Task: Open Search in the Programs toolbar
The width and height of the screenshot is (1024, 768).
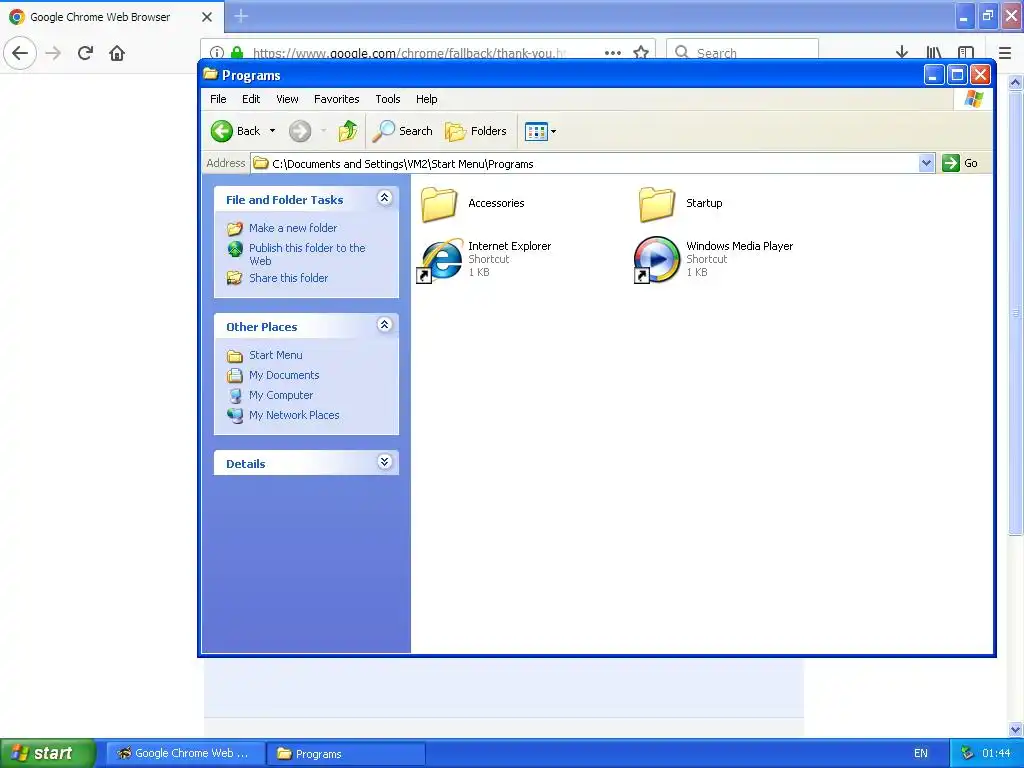Action: [x=402, y=131]
